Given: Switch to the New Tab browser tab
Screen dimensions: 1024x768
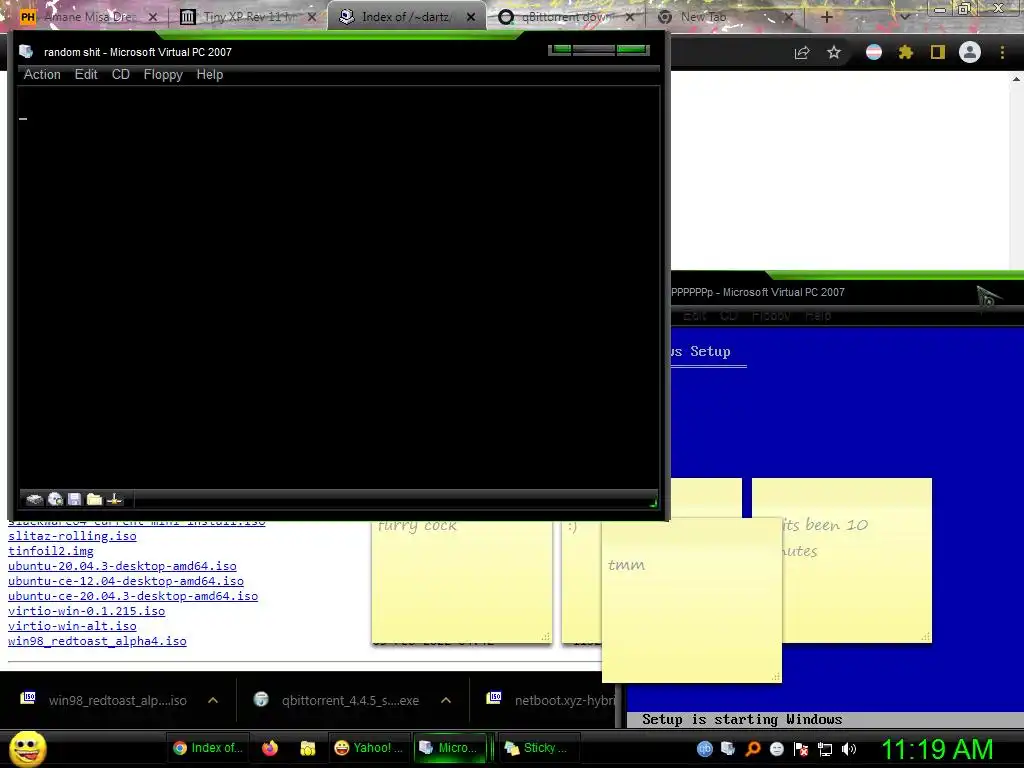Looking at the screenshot, I should click(724, 17).
